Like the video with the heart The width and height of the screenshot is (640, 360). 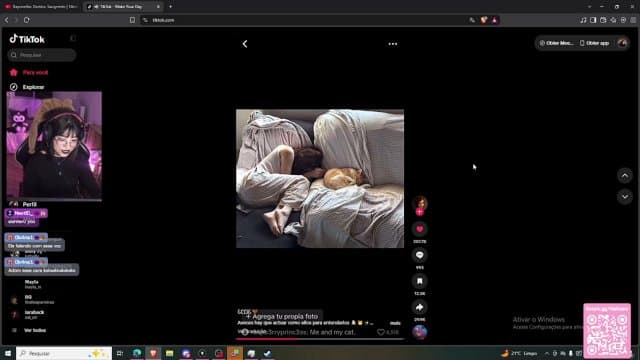(x=420, y=229)
